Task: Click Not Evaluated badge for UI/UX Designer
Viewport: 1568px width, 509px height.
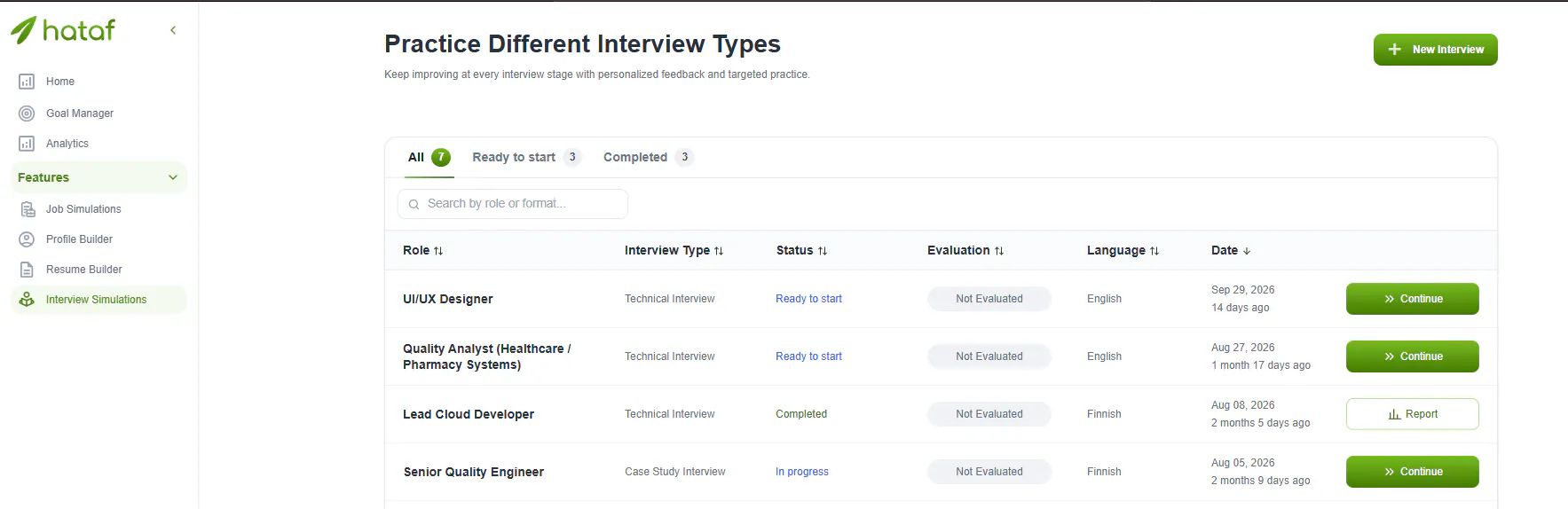Action: [x=989, y=299]
